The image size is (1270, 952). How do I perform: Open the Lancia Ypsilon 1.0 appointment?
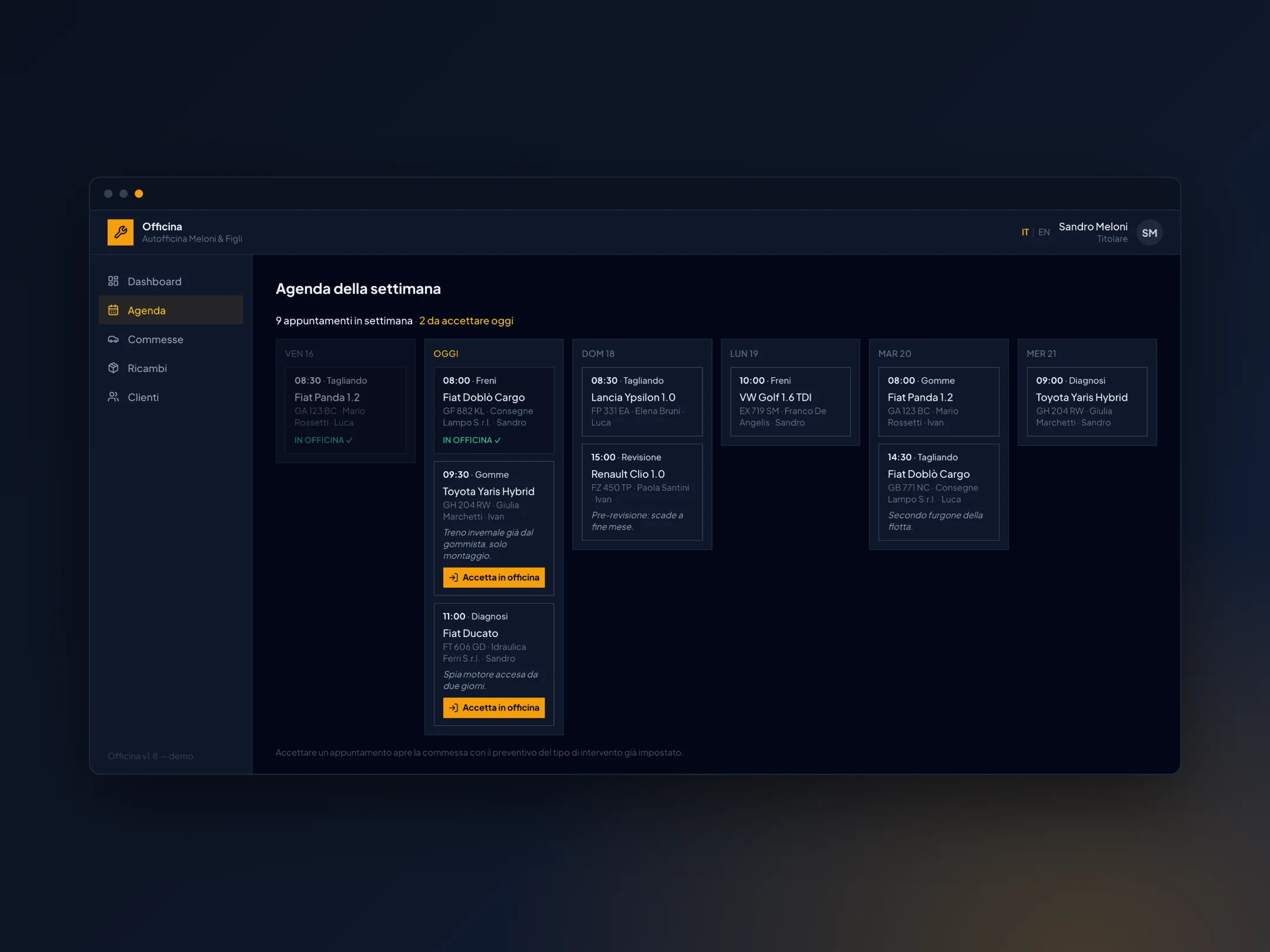(642, 401)
